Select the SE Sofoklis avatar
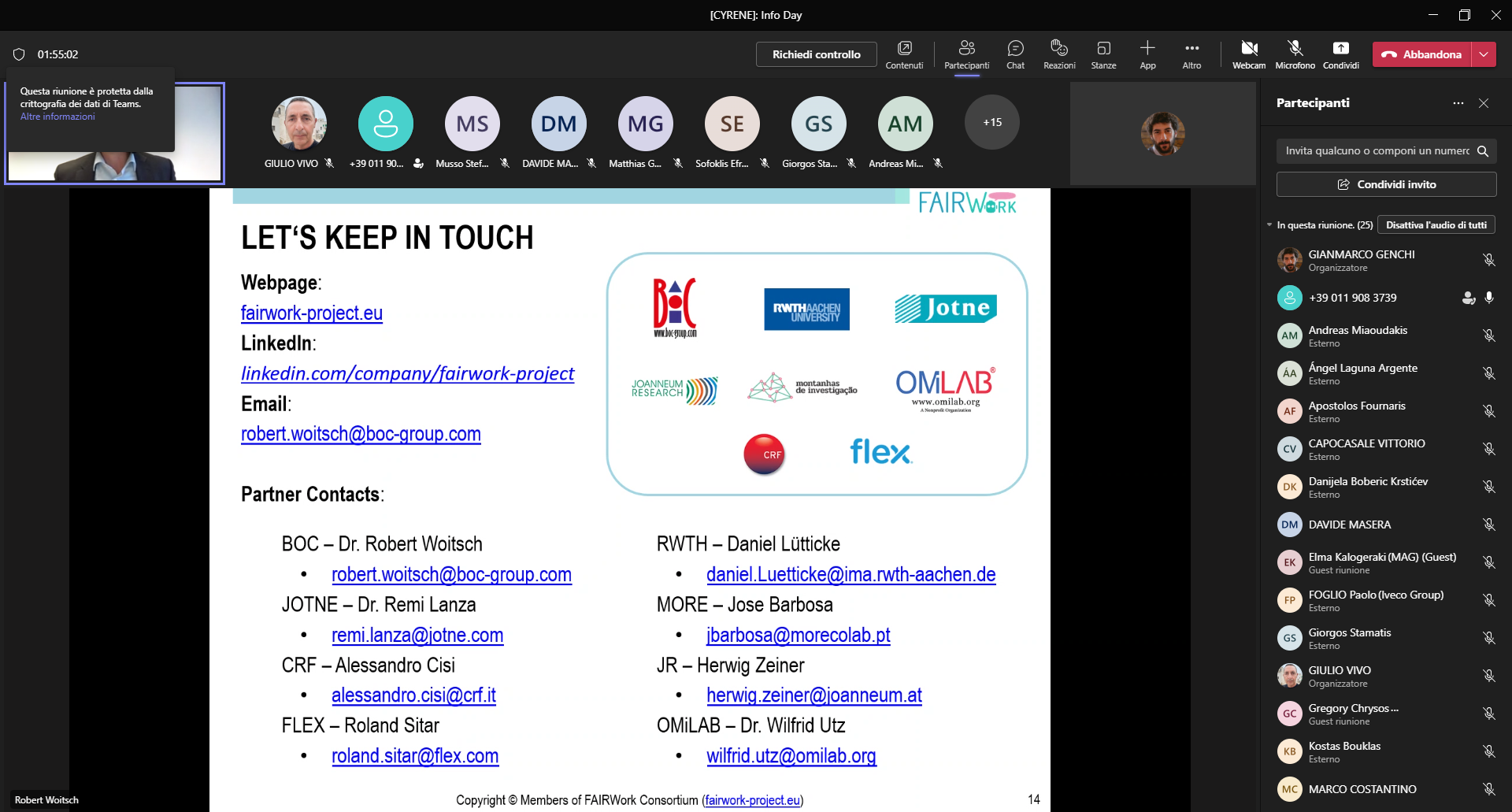 tap(732, 123)
